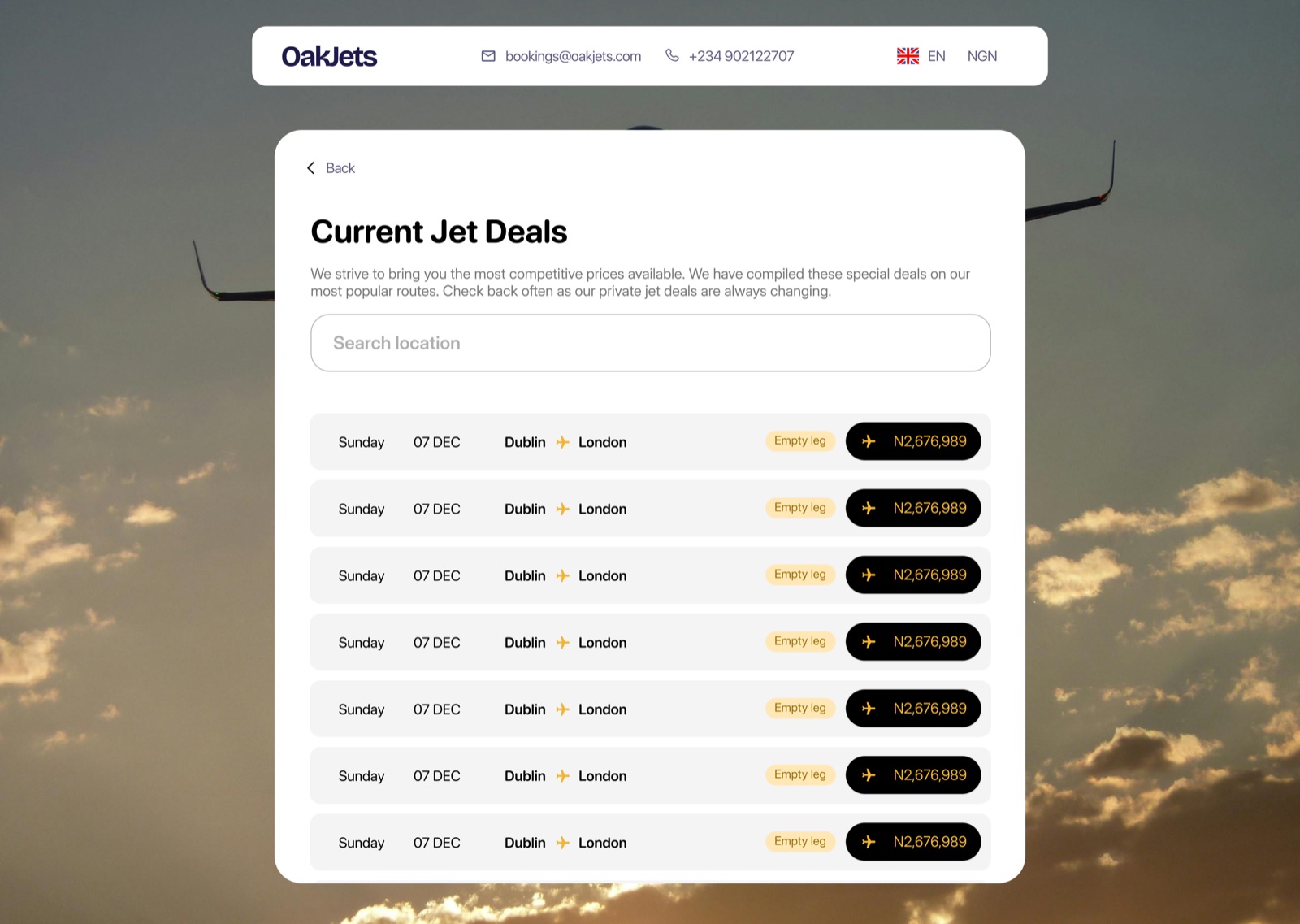
Task: Go back using the Back link
Action: coord(340,168)
